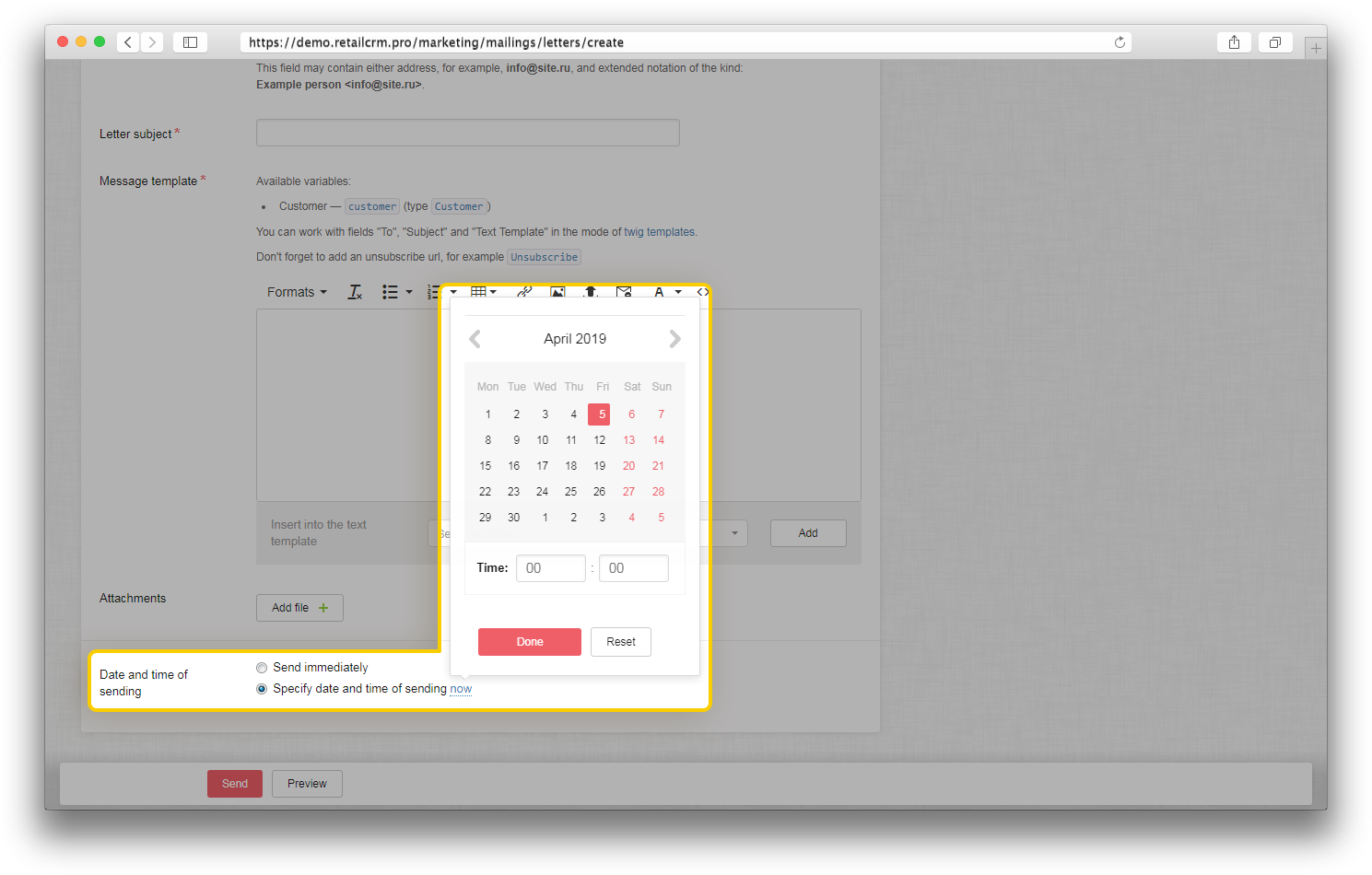Insert a table using the table icon

pos(478,291)
